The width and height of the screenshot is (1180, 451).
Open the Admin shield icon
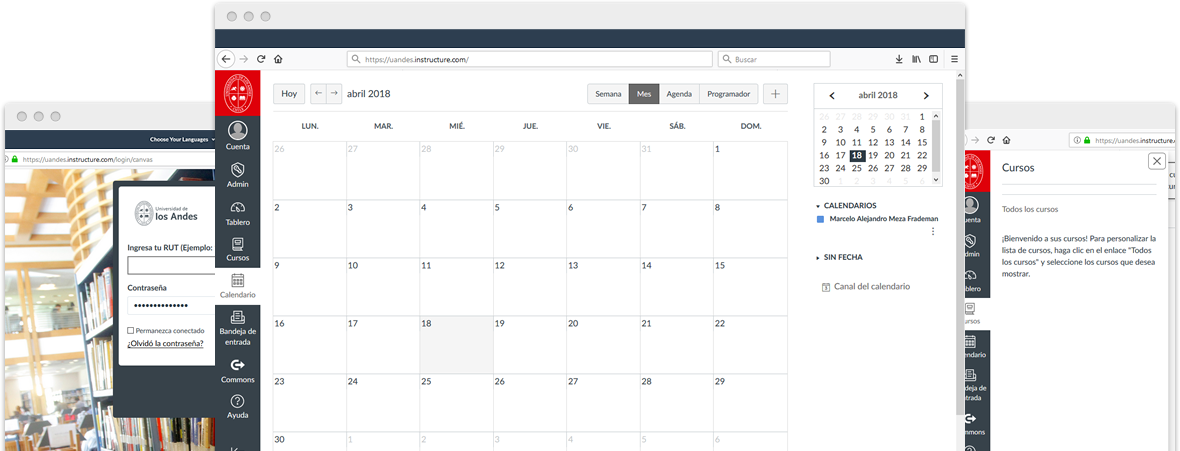tap(238, 170)
